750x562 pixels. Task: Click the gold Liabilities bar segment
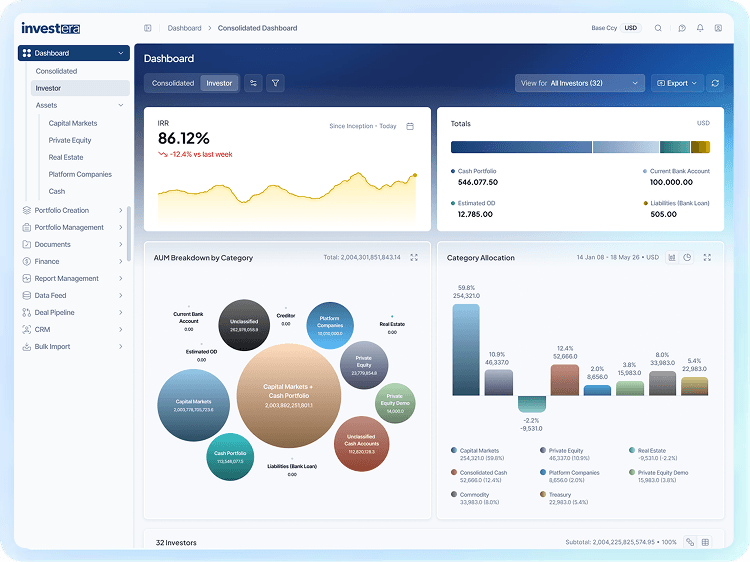(700, 147)
